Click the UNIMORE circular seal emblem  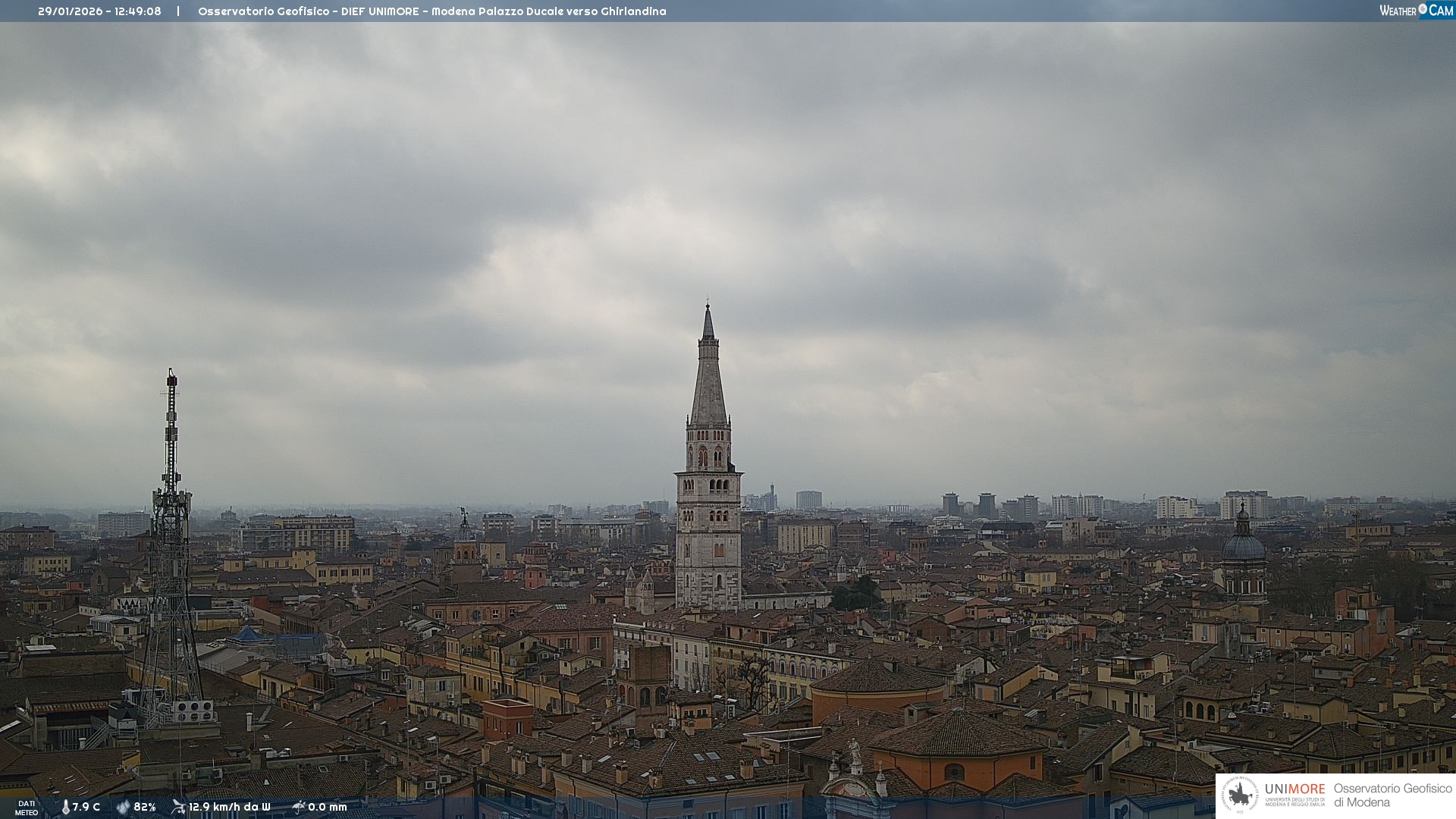click(x=1240, y=795)
